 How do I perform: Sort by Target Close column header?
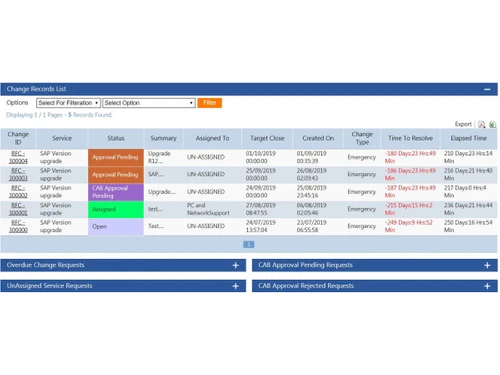[267, 138]
